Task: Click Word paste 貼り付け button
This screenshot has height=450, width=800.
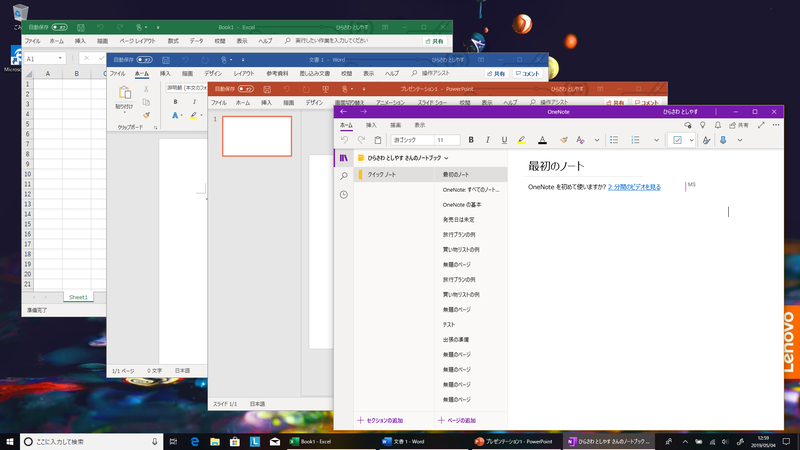Action: 124,98
